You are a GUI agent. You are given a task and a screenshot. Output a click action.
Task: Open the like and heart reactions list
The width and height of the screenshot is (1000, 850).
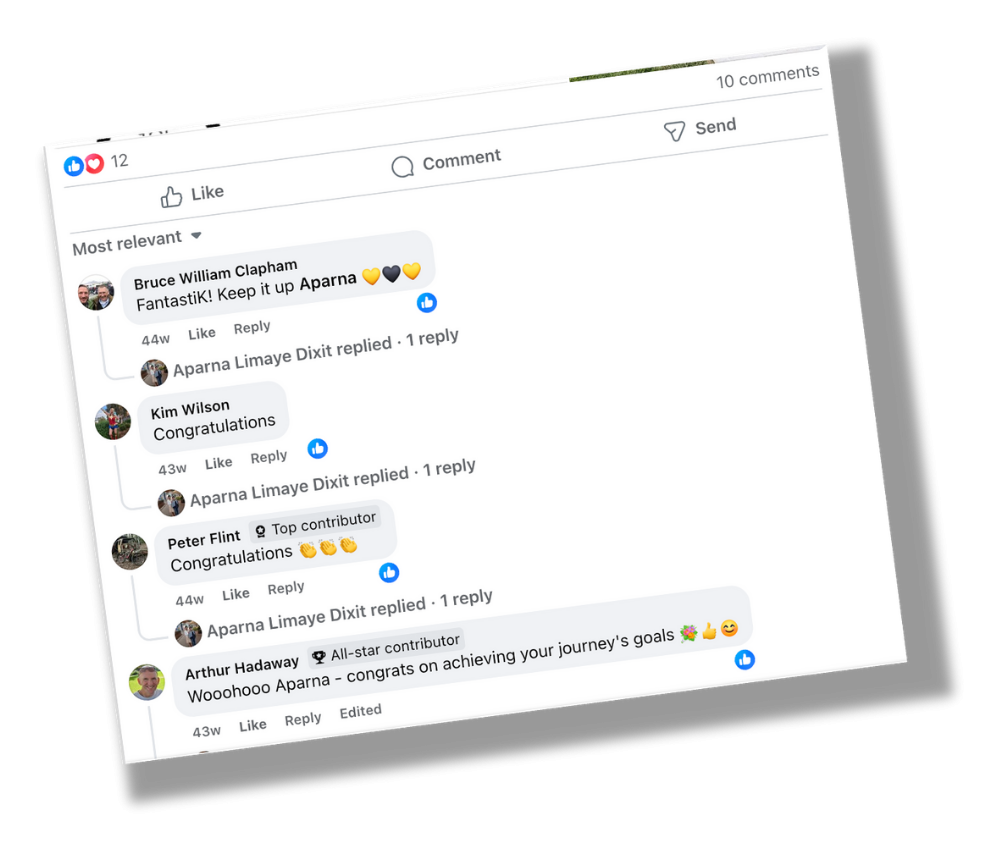[x=96, y=163]
